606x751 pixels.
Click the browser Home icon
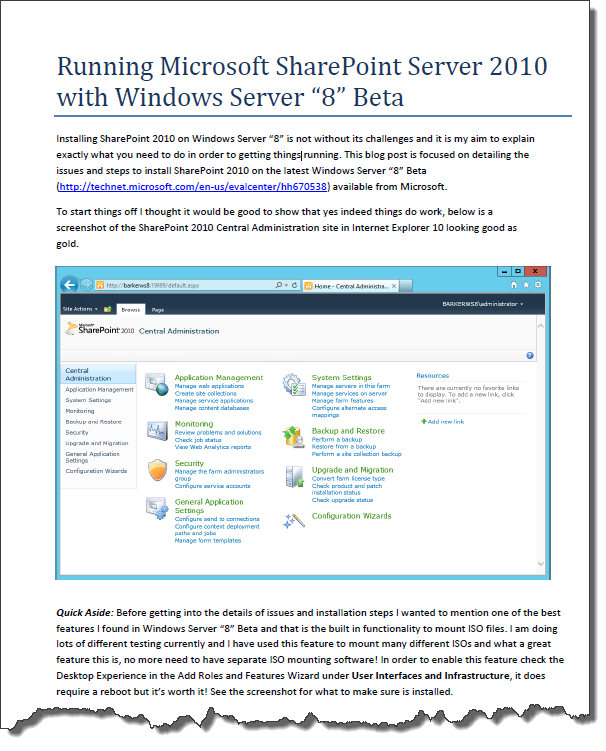tap(514, 285)
